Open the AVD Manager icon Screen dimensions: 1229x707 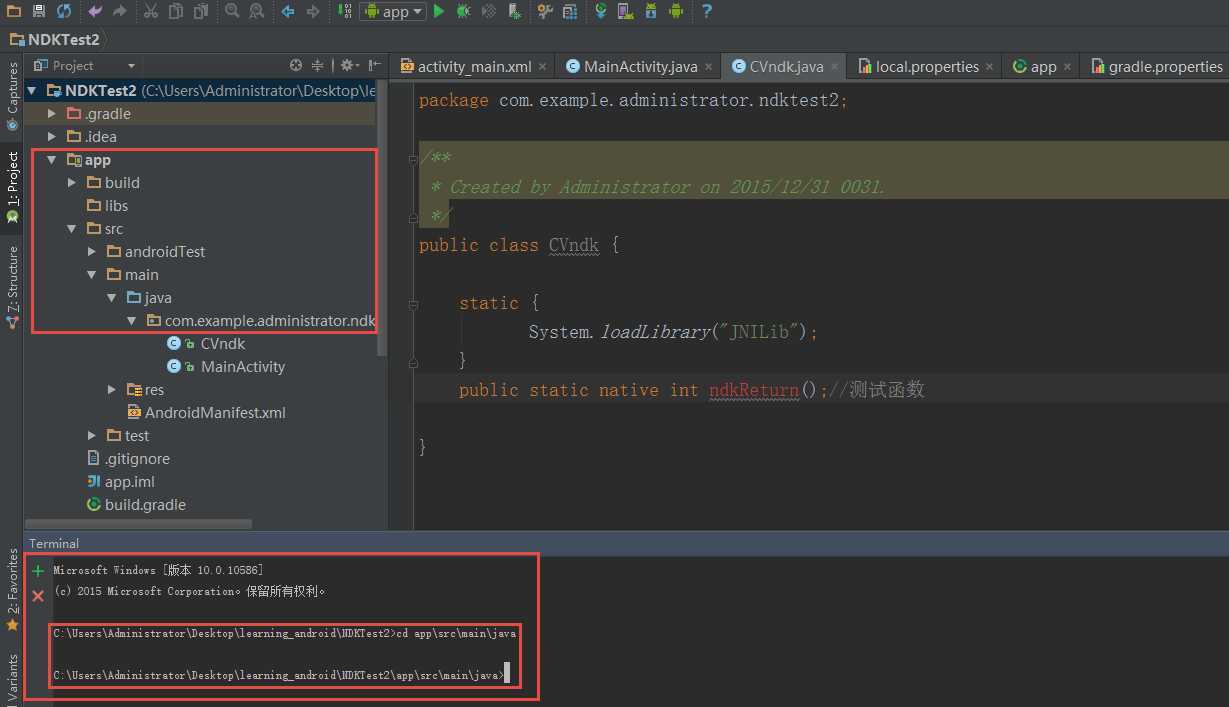point(626,11)
